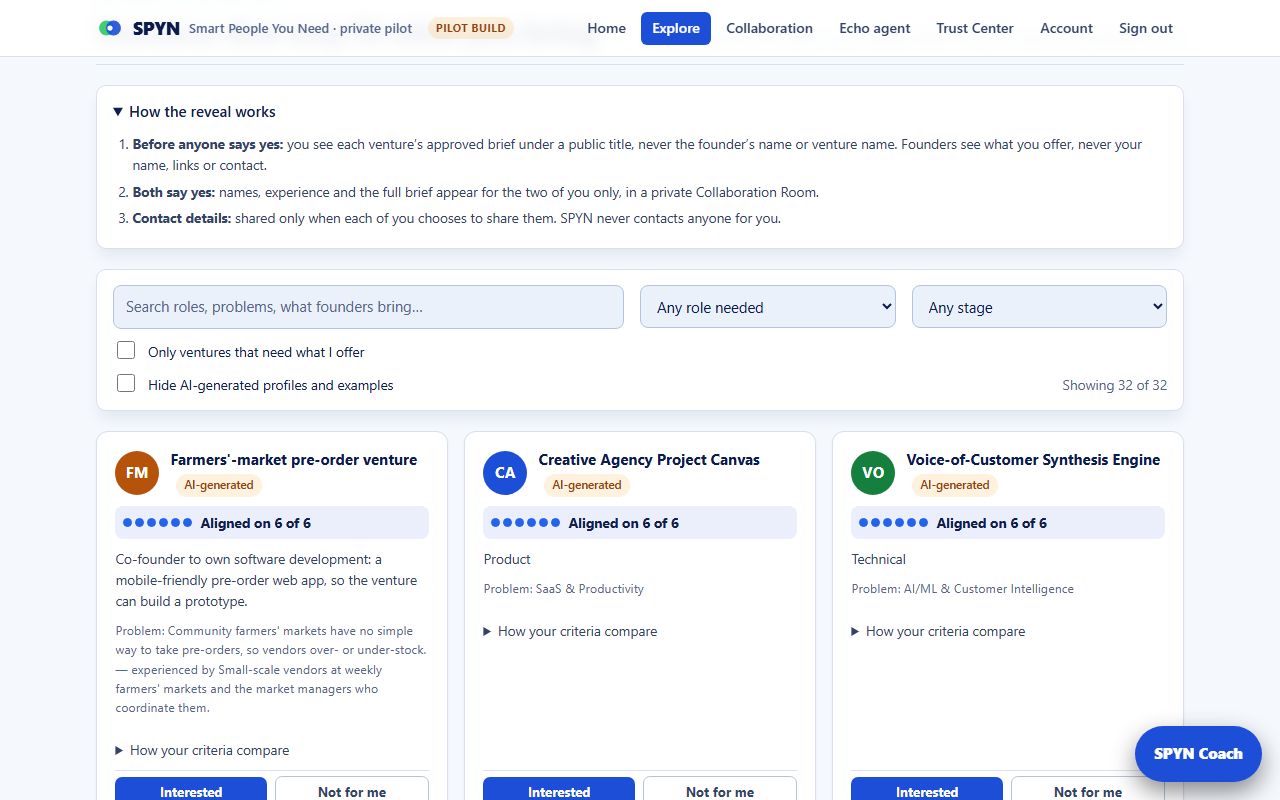The image size is (1280, 800).
Task: Select the Explore nav item
Action: pyautogui.click(x=676, y=28)
